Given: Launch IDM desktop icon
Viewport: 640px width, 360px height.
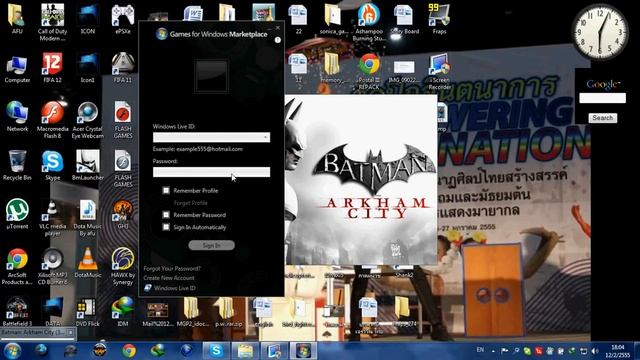Looking at the screenshot, I should click(x=123, y=311).
